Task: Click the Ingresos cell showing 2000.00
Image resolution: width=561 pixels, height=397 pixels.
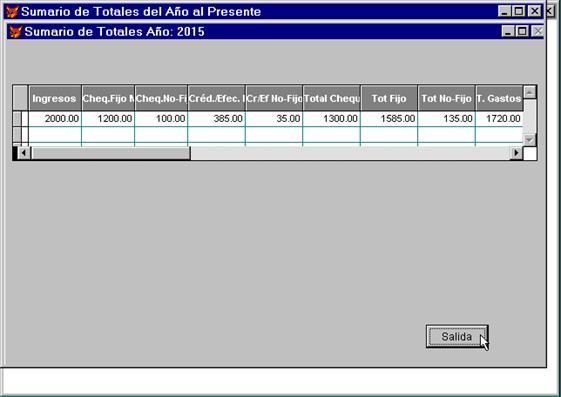Action: [55, 119]
